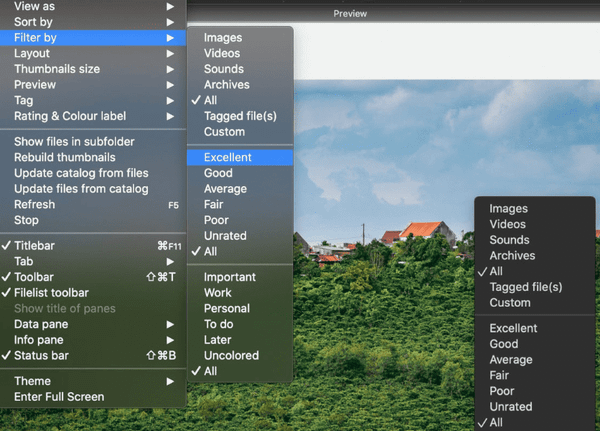The height and width of the screenshot is (431, 600).
Task: Select Update catalog from files
Action: [x=93, y=173]
